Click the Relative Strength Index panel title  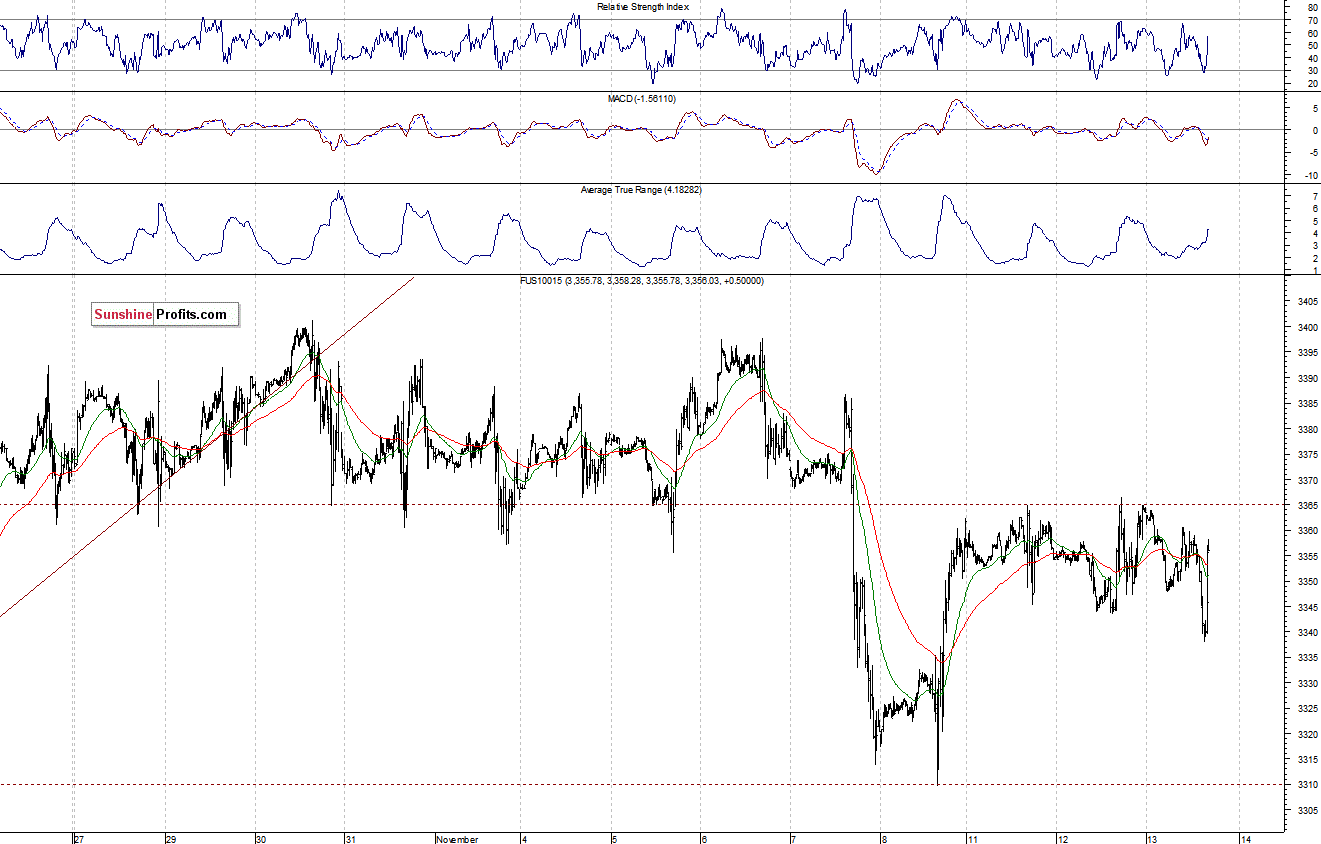tap(643, 6)
